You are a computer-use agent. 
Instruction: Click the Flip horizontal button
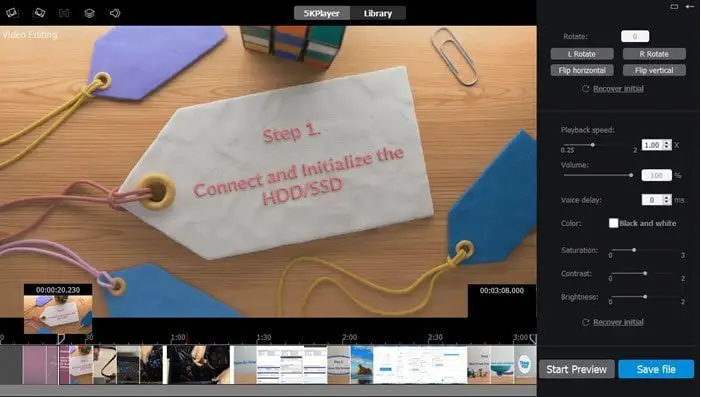coord(582,70)
